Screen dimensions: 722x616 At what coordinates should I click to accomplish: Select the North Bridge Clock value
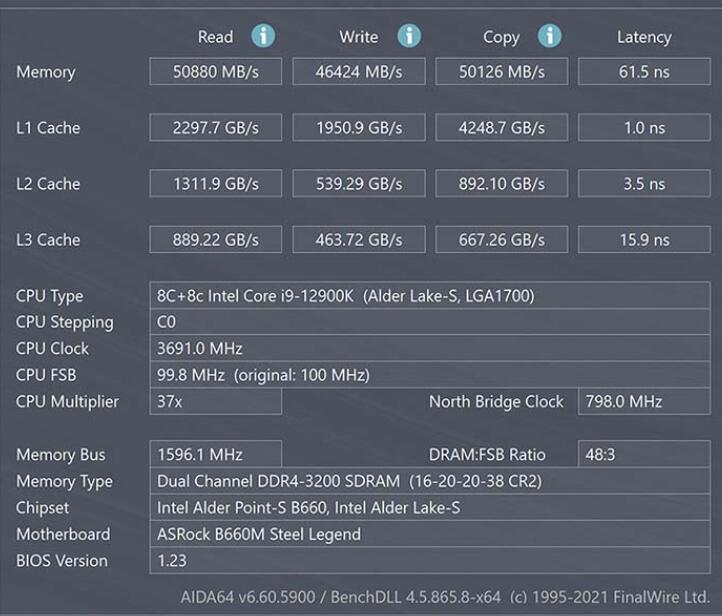point(643,401)
